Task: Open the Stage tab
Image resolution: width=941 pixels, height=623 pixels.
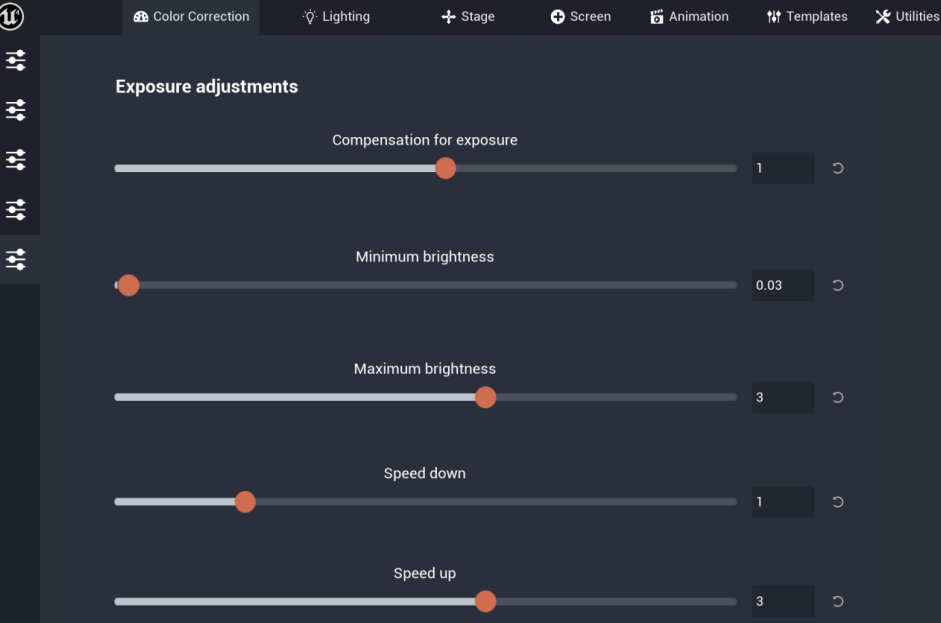Action: click(x=467, y=17)
